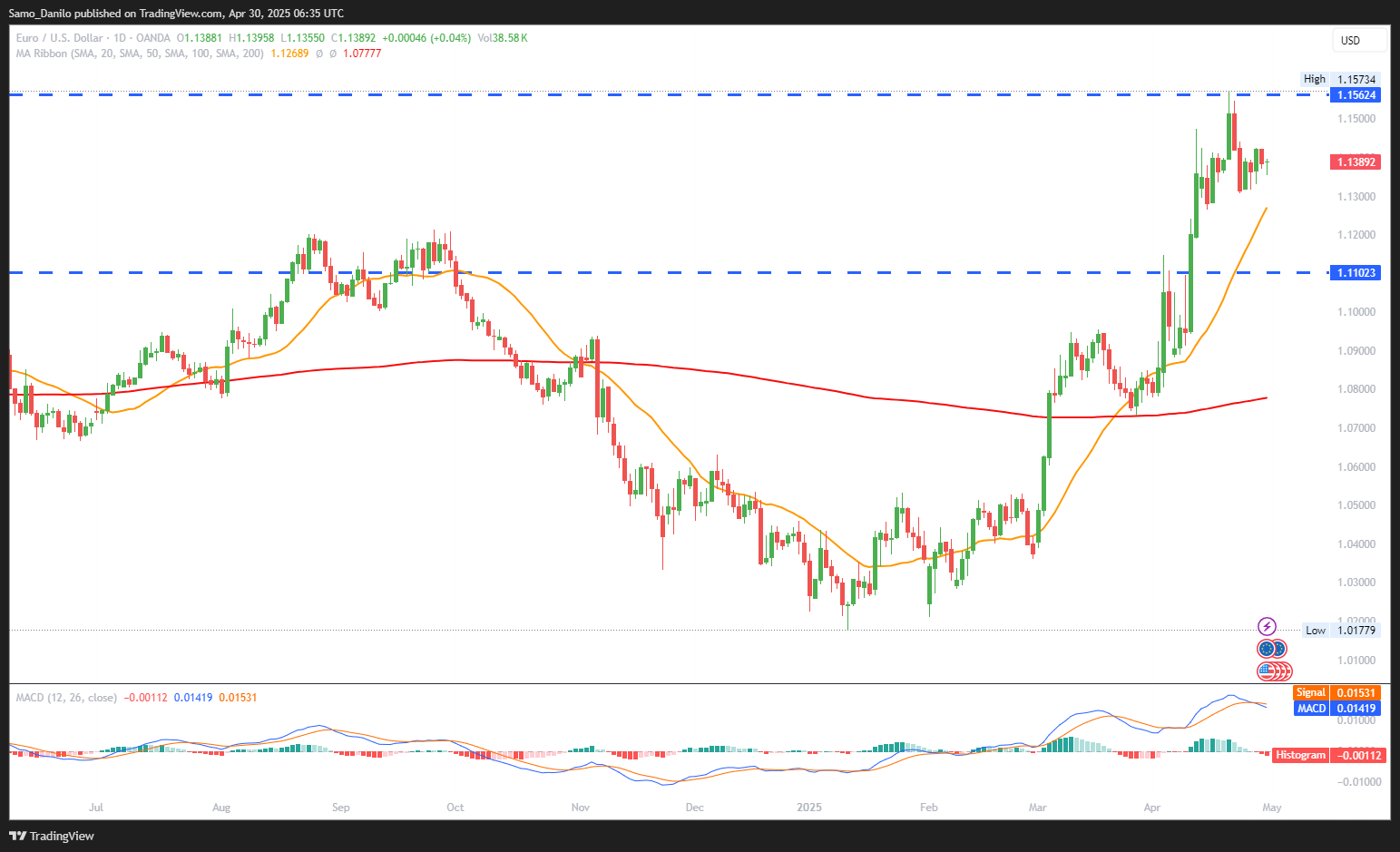Click the current price tag 1.13892

(1356, 162)
